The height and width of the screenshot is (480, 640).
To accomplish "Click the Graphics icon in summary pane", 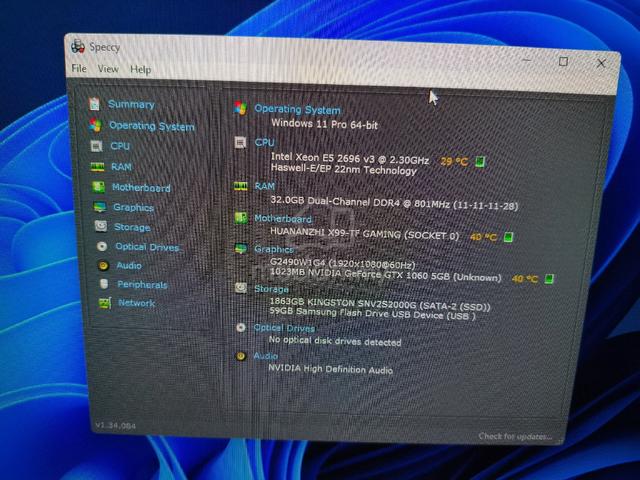I will 240,248.
